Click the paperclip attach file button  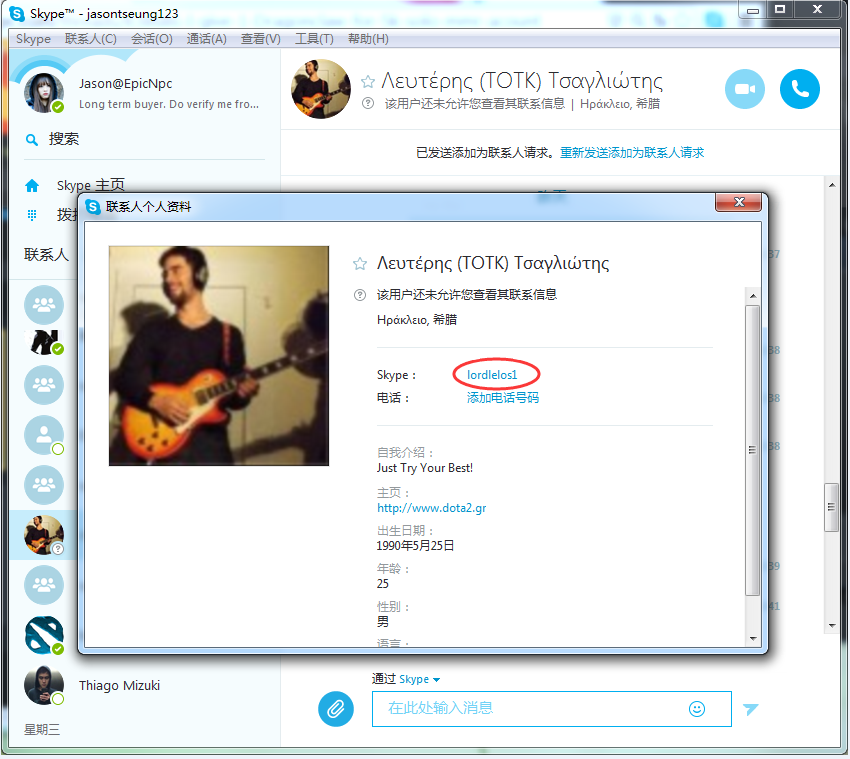pyautogui.click(x=336, y=709)
